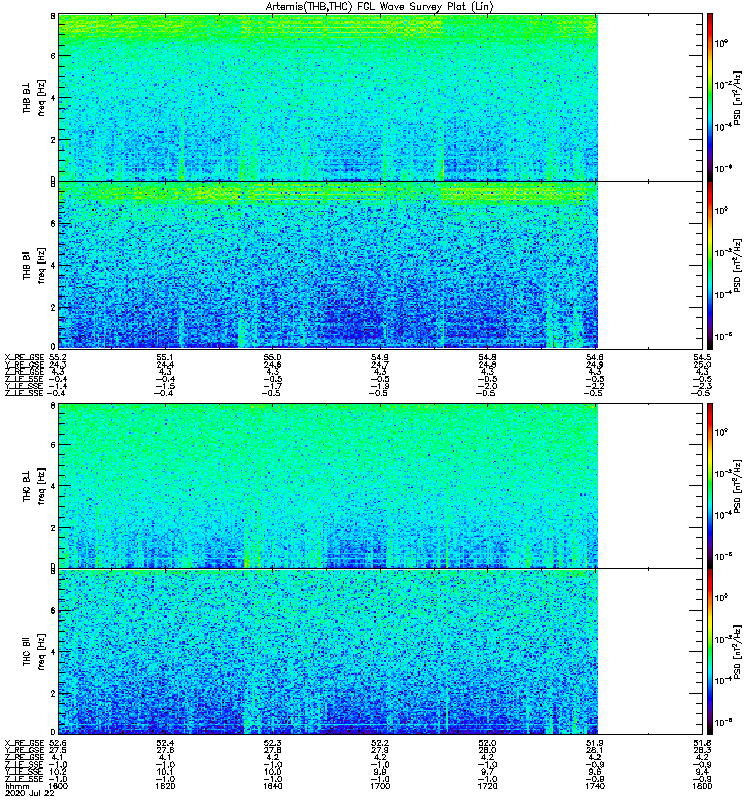
Task: Click the '10⁻⁶' tick on the bottom colorbar
Action: pos(723,721)
